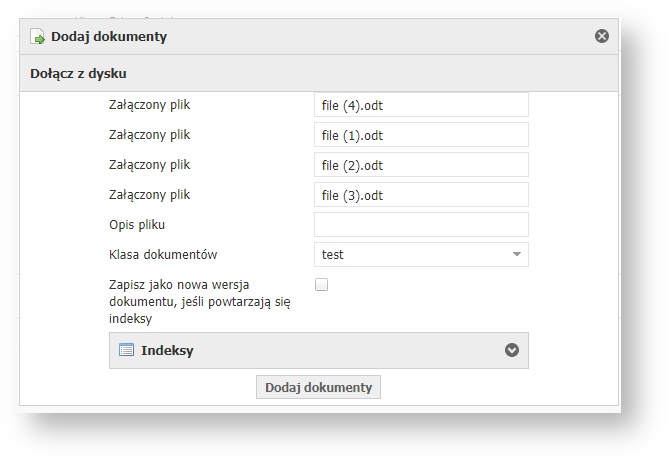Click the document icon beside Dodaj dokumenty title
The width and height of the screenshot is (669, 461).
tap(37, 36)
